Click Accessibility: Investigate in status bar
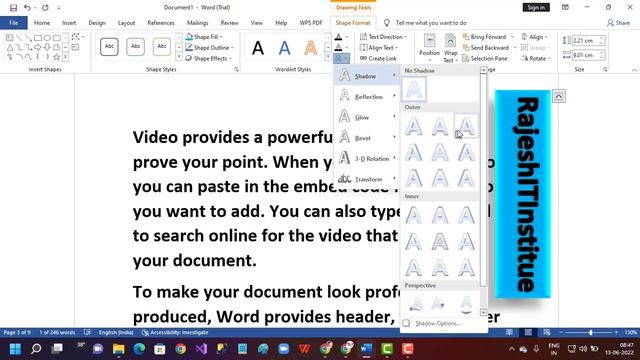 click(175, 333)
